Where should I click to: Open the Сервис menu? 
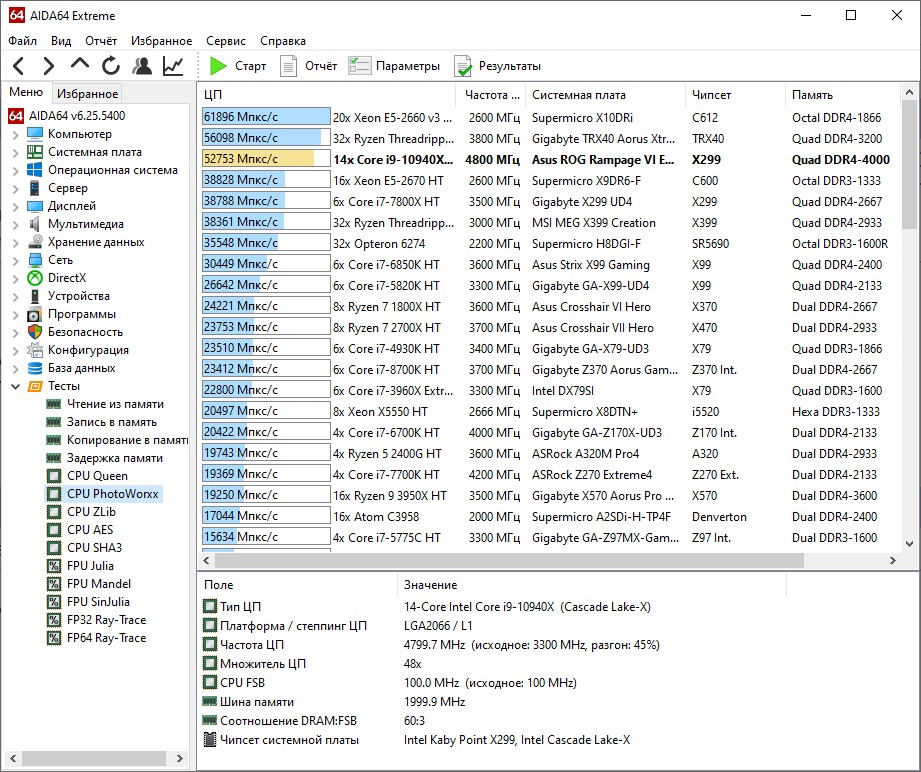click(226, 41)
